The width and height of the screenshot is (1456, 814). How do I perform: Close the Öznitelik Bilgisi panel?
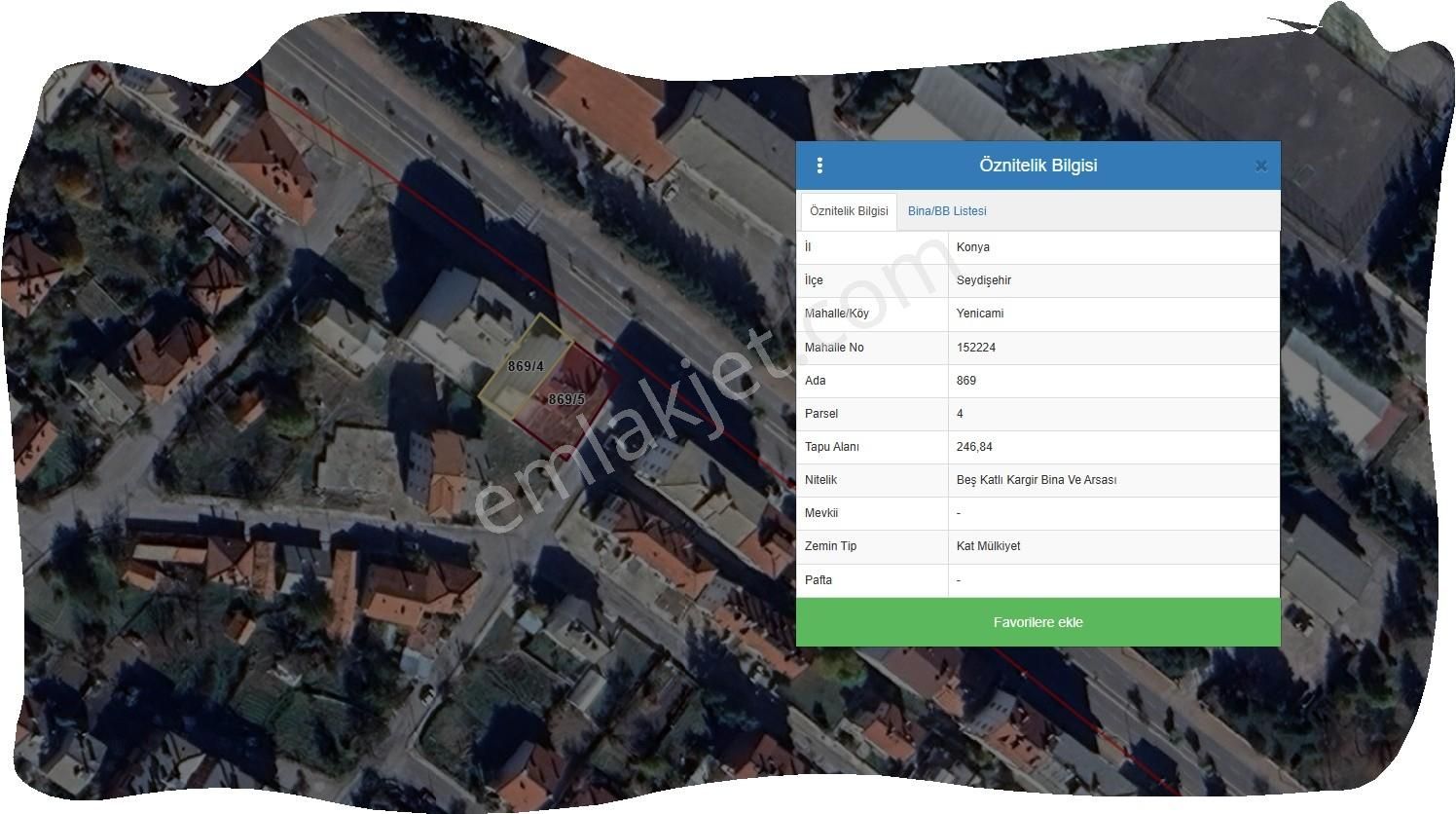[x=1260, y=166]
